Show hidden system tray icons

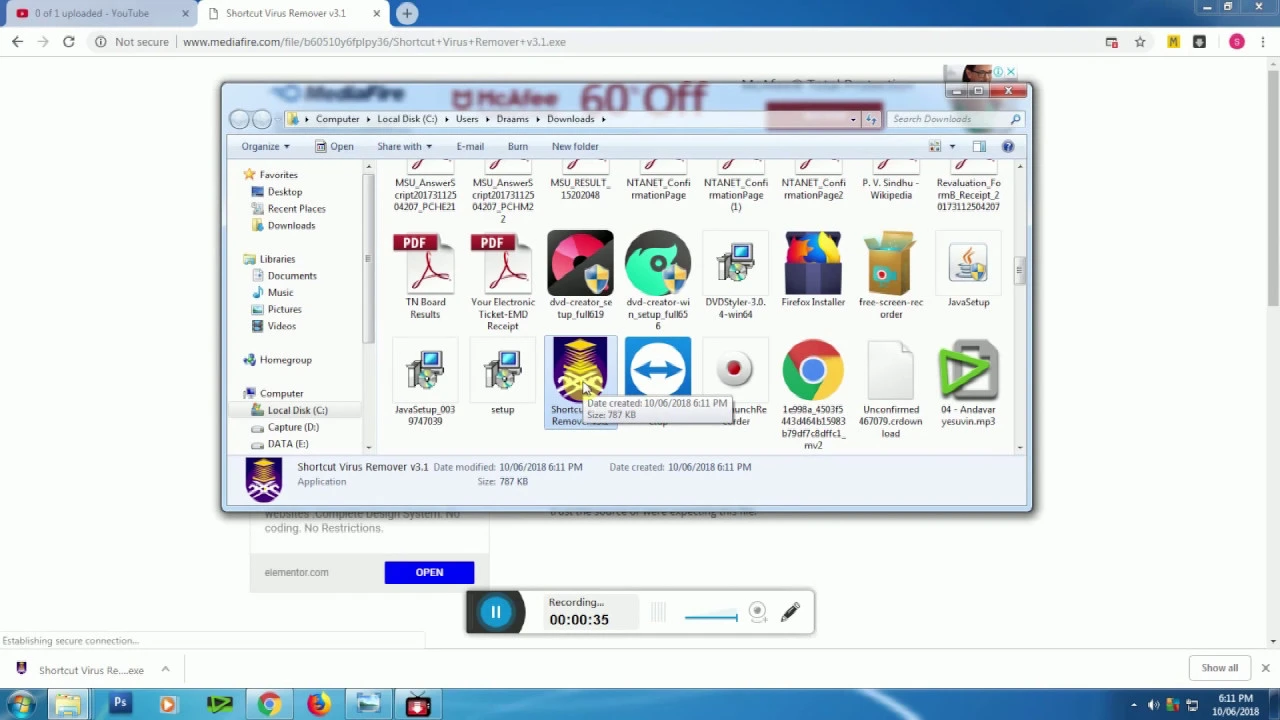pos(1134,705)
